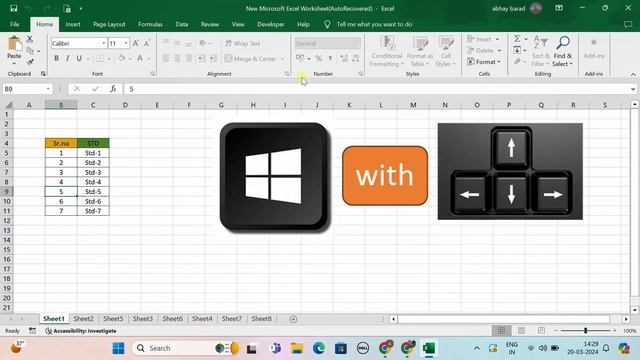Open Windows Start menu
The width and height of the screenshot is (640, 360).
pos(118,348)
